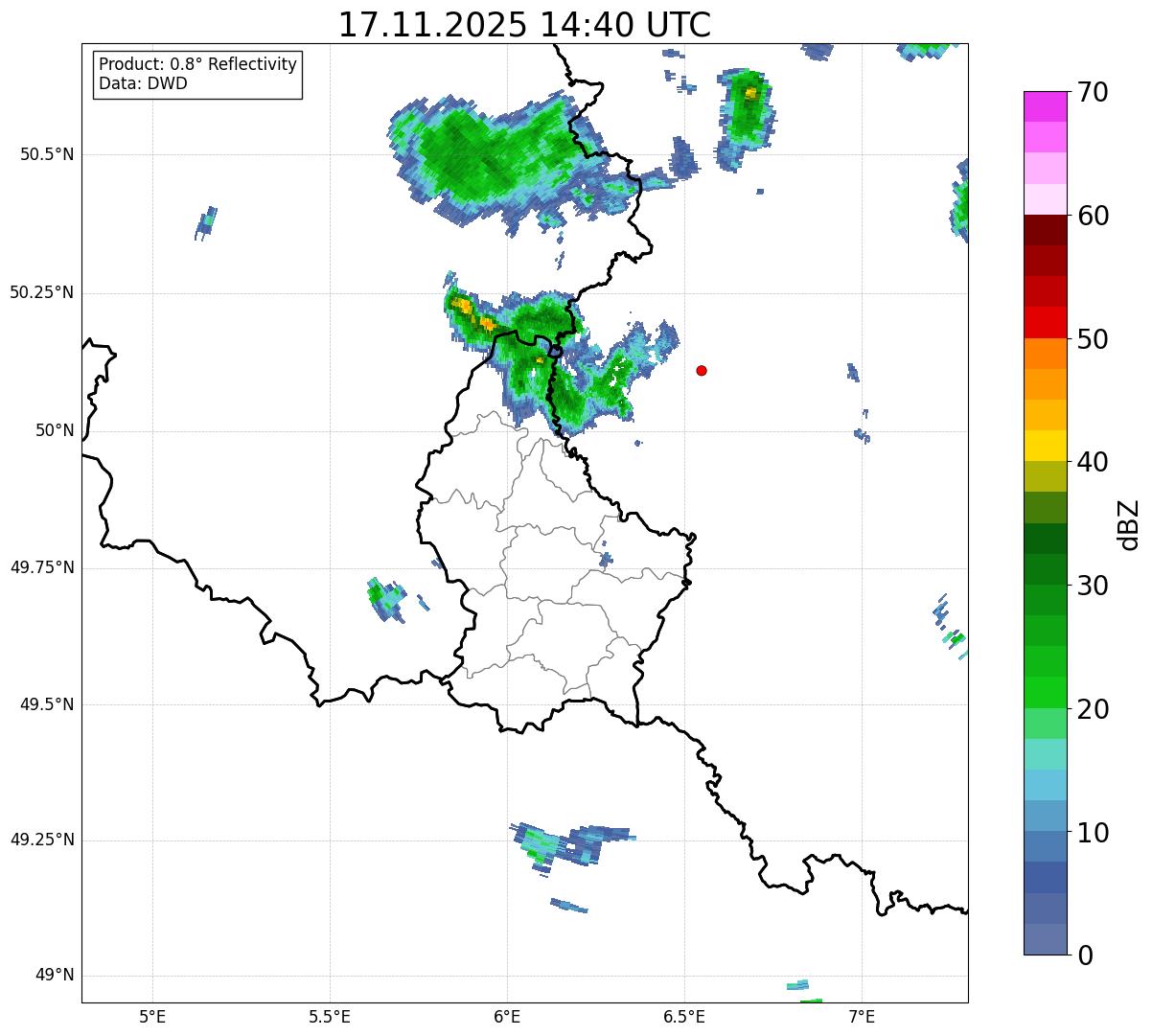Click the latitude label 49.25°N
Screen dimensions: 1152x1036
click(x=41, y=840)
